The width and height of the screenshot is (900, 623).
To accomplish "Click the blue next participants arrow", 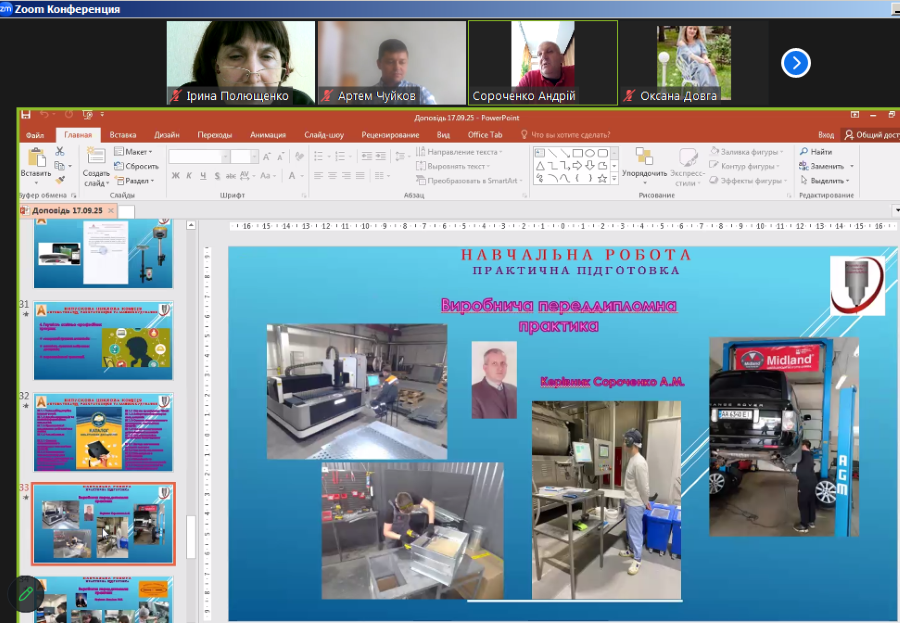I will 795,63.
